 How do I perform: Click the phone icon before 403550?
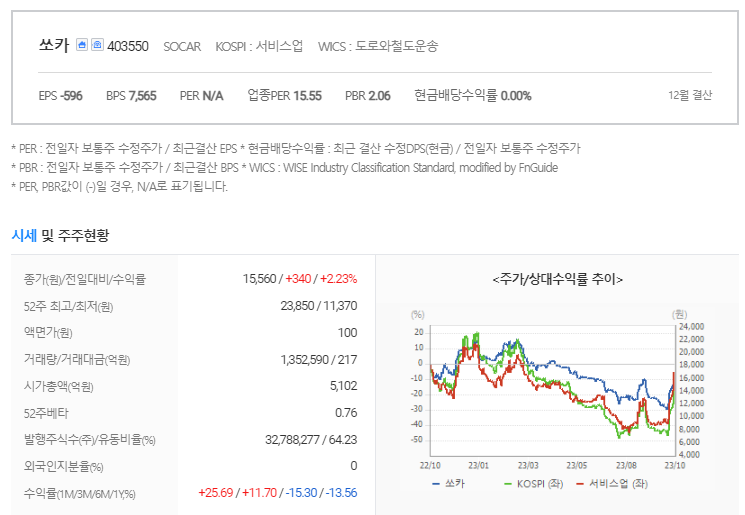(97, 45)
